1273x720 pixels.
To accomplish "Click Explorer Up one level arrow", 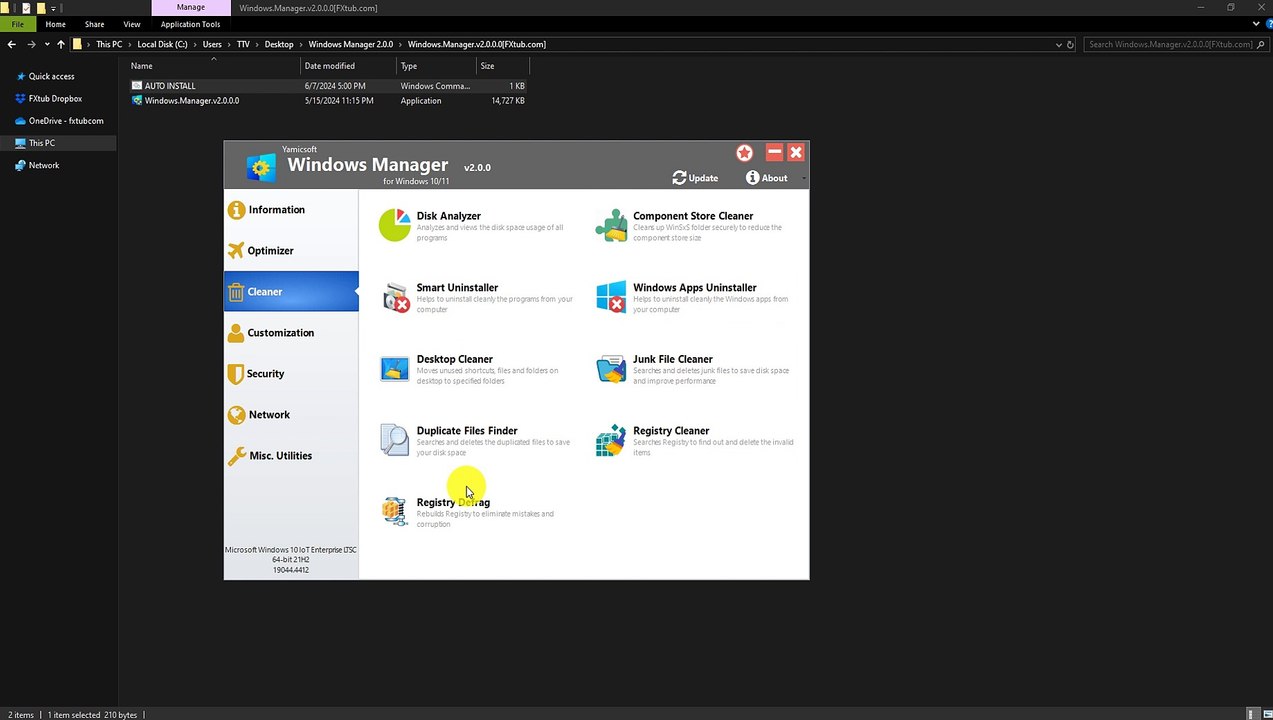I will coord(61,44).
